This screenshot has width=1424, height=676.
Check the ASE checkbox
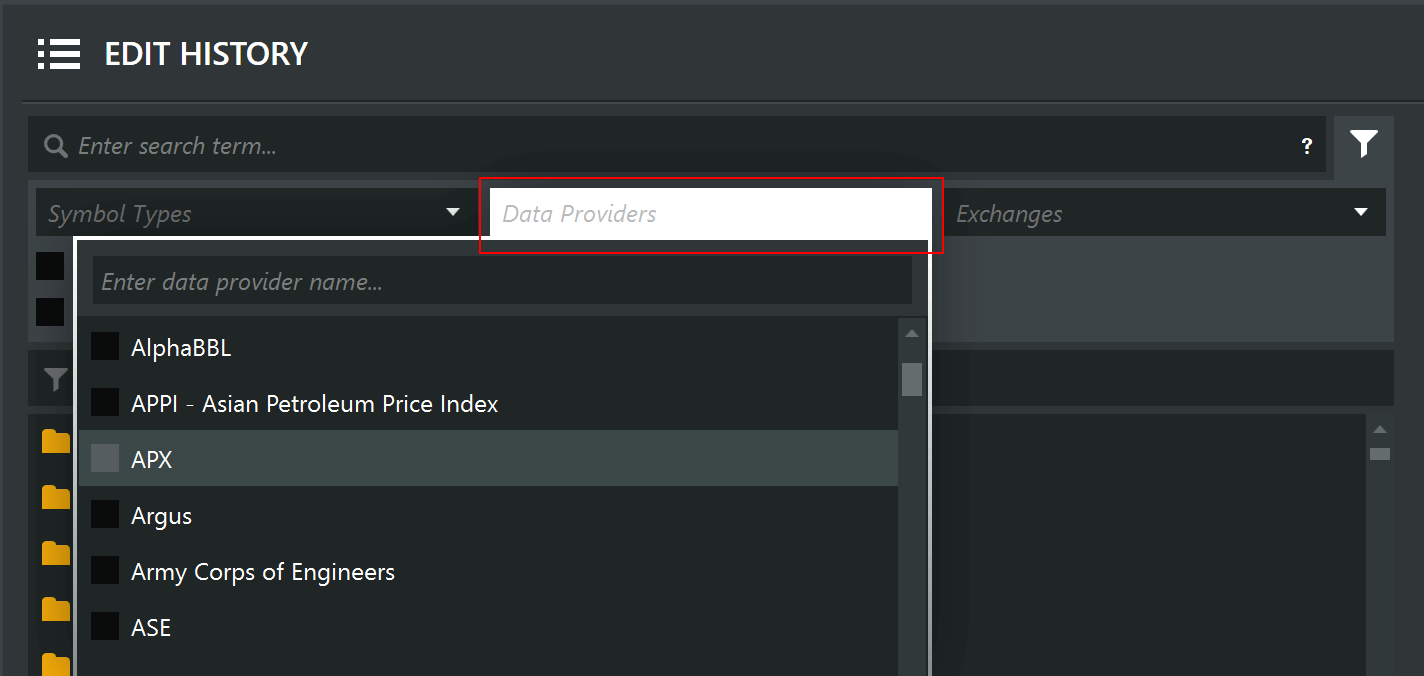coord(105,627)
